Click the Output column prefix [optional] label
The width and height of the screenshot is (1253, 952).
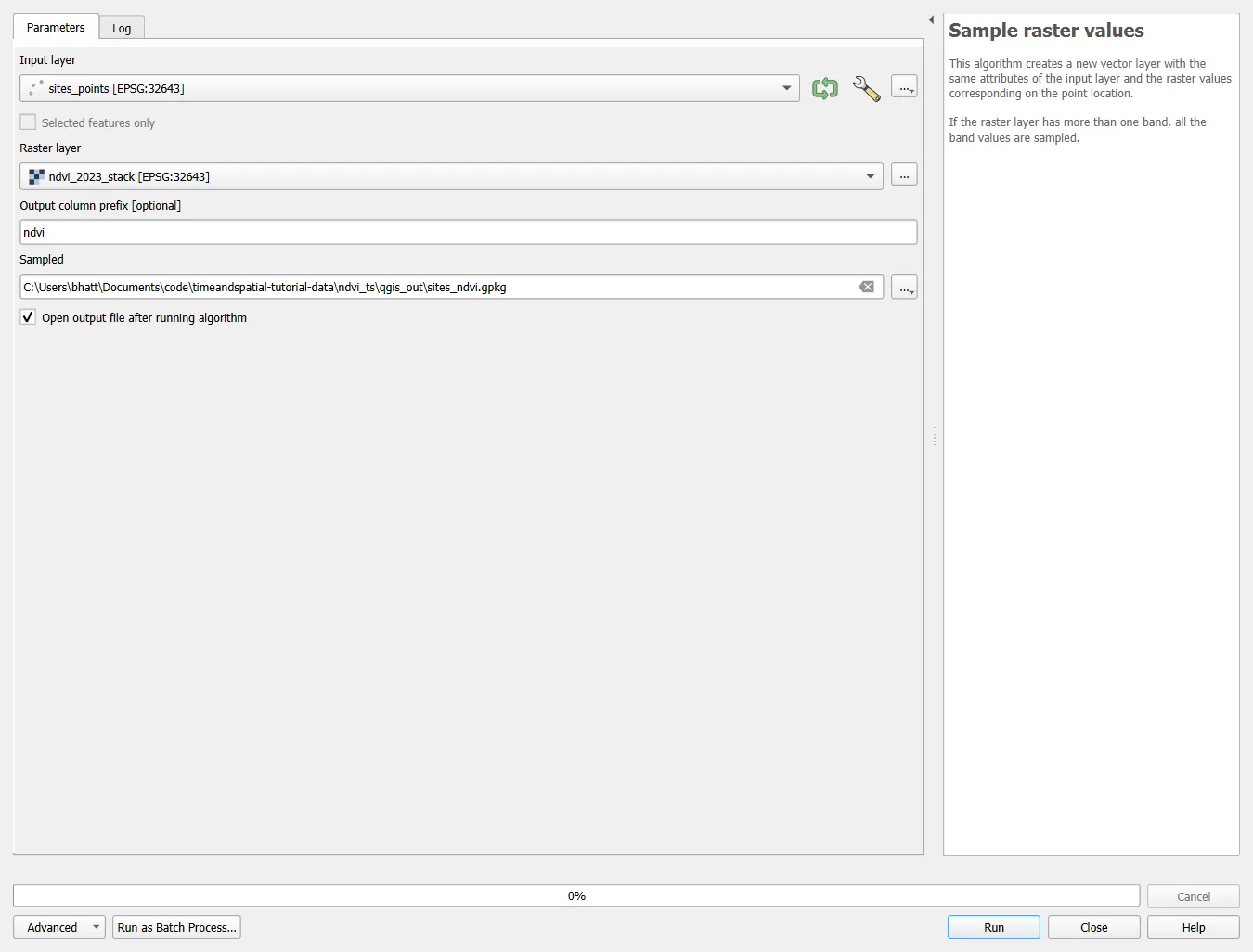(x=100, y=206)
